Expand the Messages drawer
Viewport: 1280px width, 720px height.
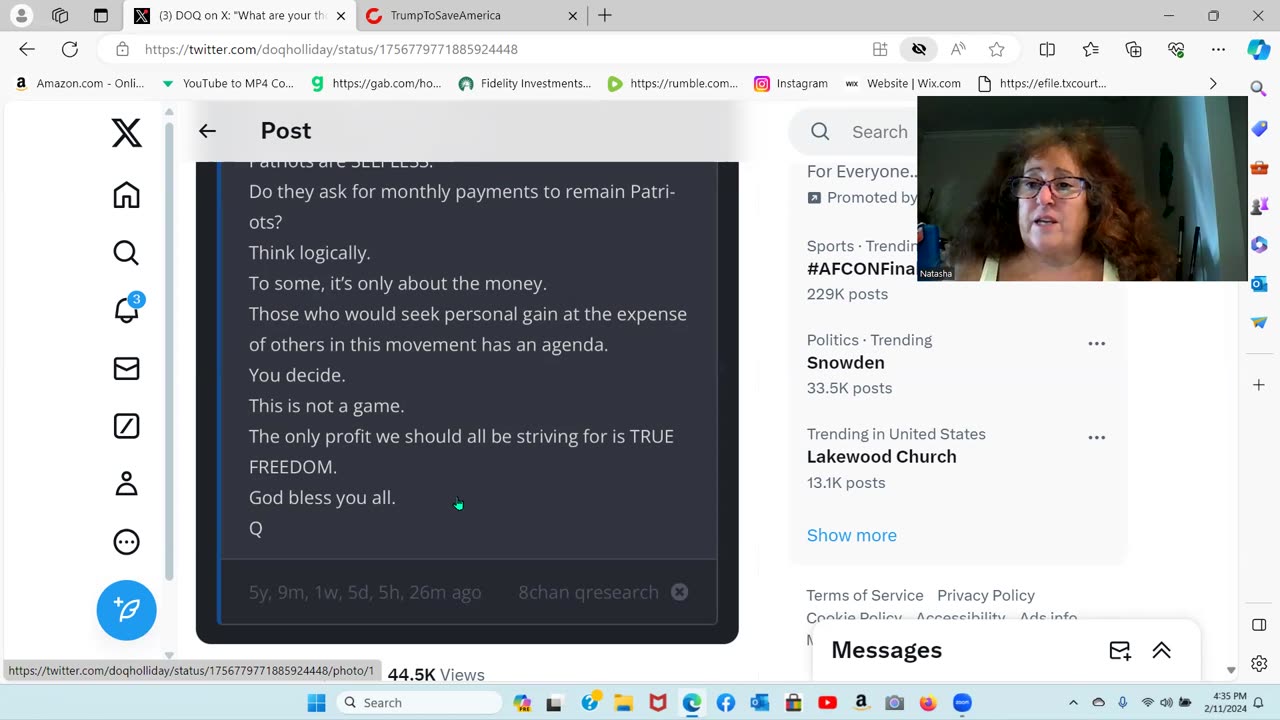[x=1161, y=651]
